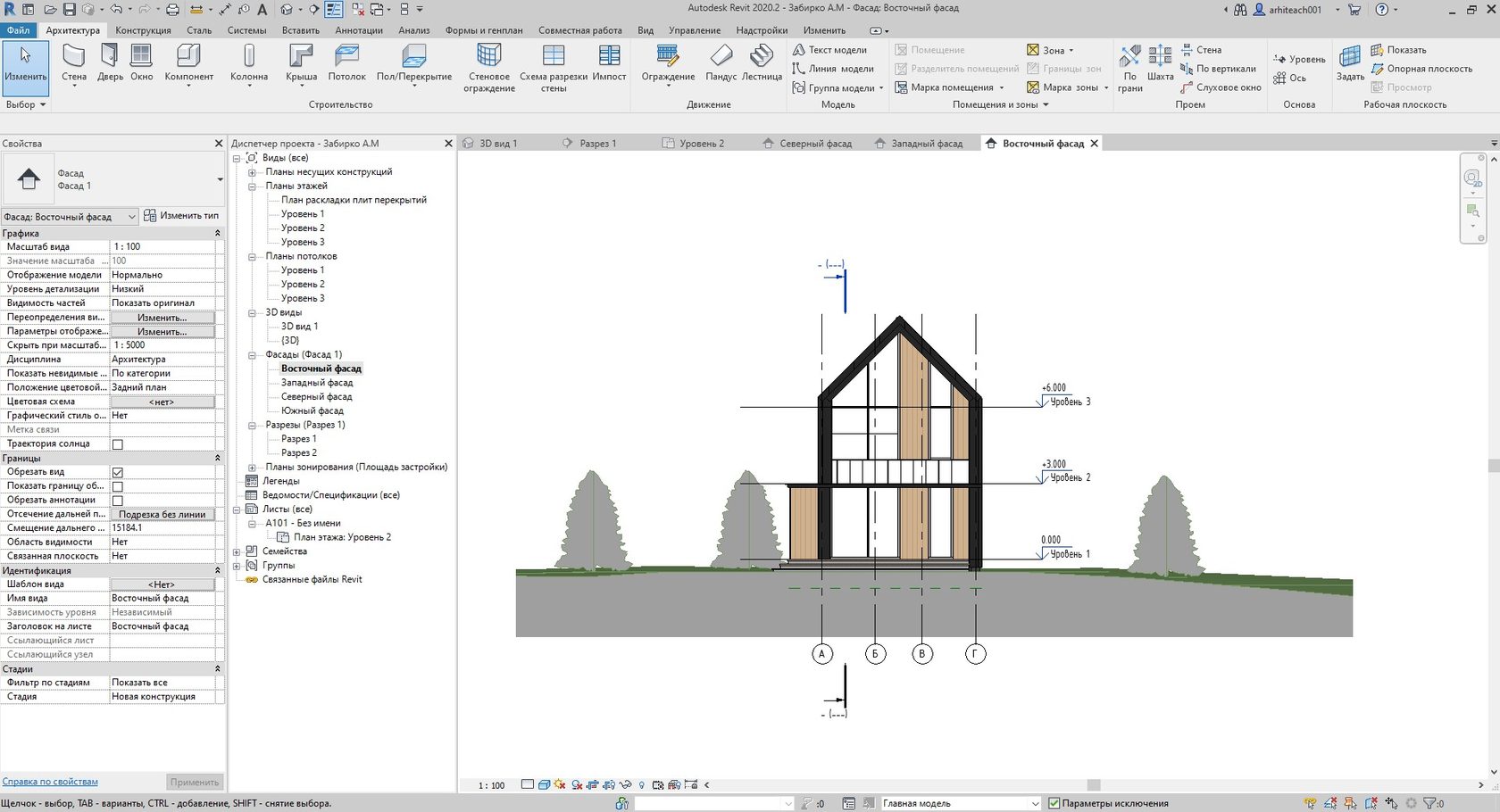
Task: Select the Стена (Wall) tool
Action: pos(74,62)
